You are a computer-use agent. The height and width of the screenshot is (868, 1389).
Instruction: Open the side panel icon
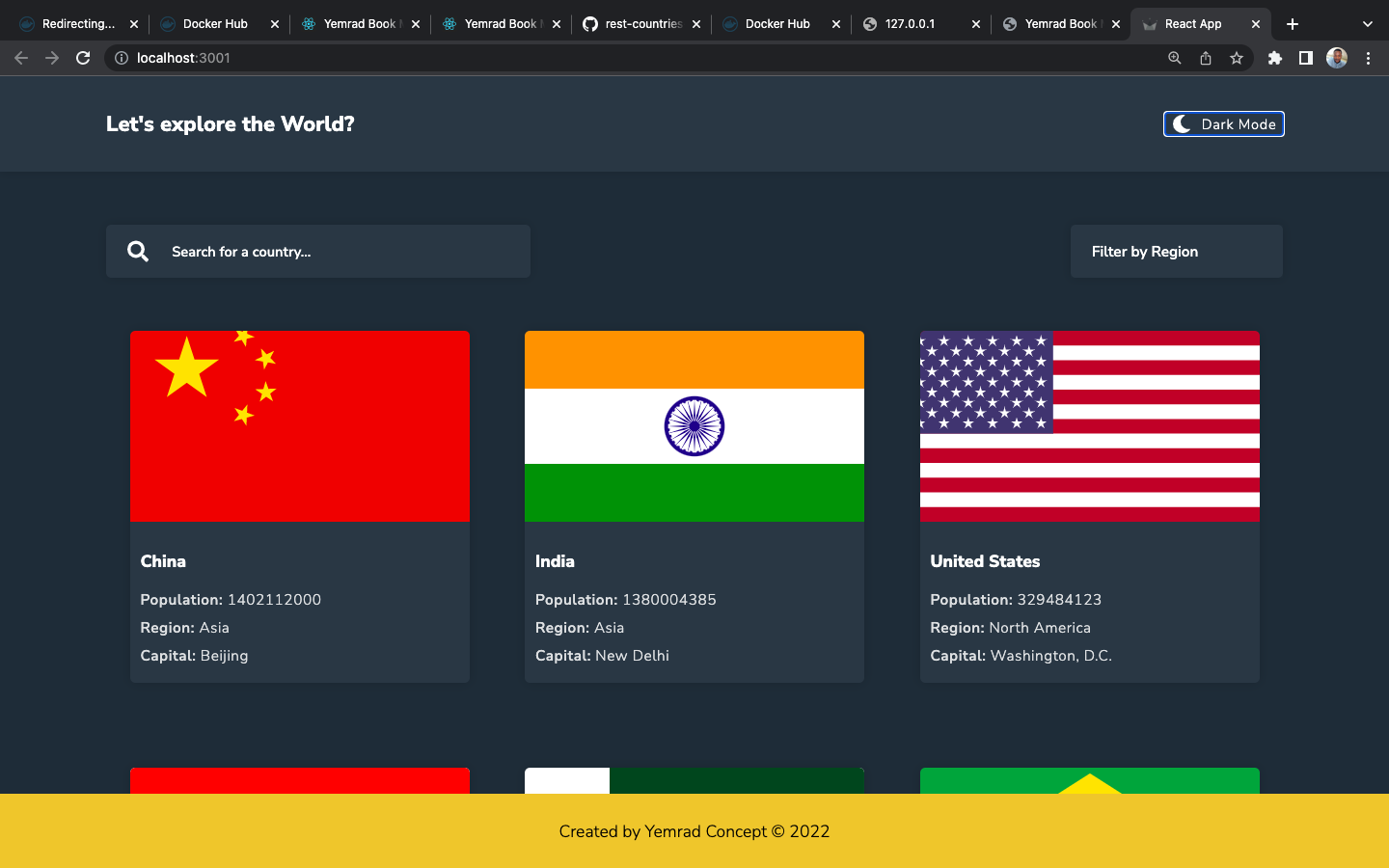[x=1305, y=58]
